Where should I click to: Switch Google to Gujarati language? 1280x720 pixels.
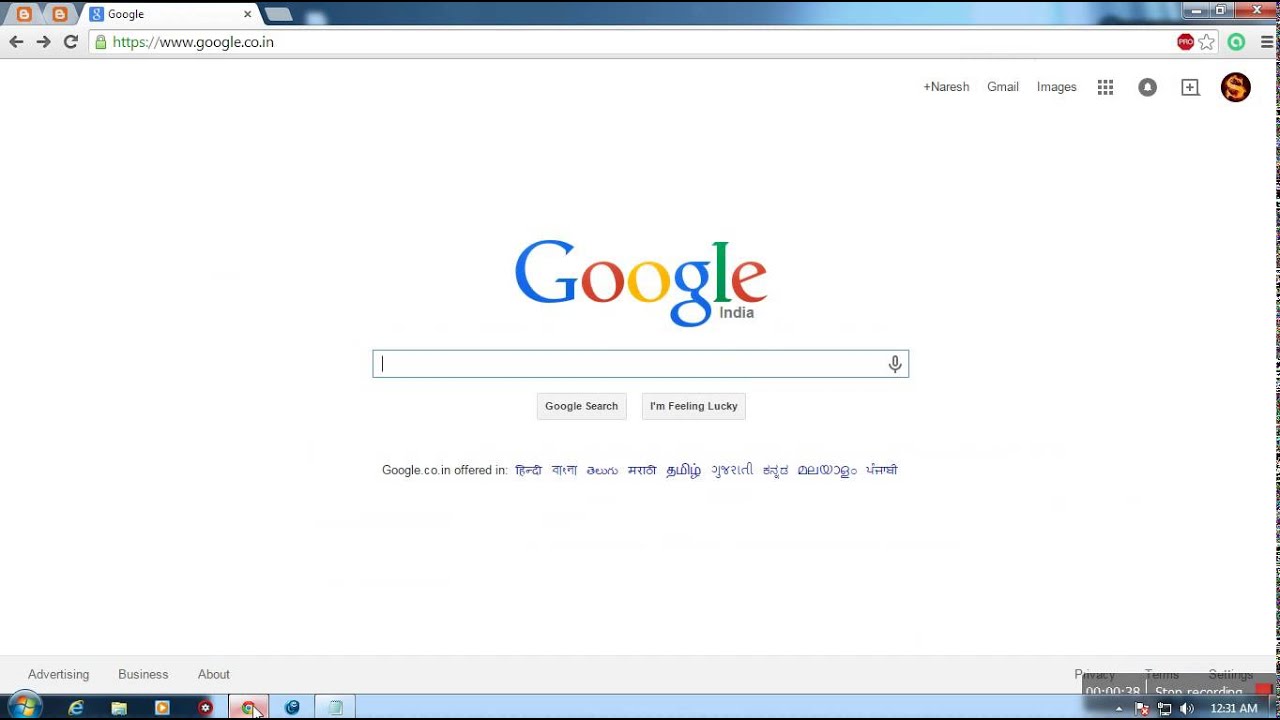click(732, 470)
